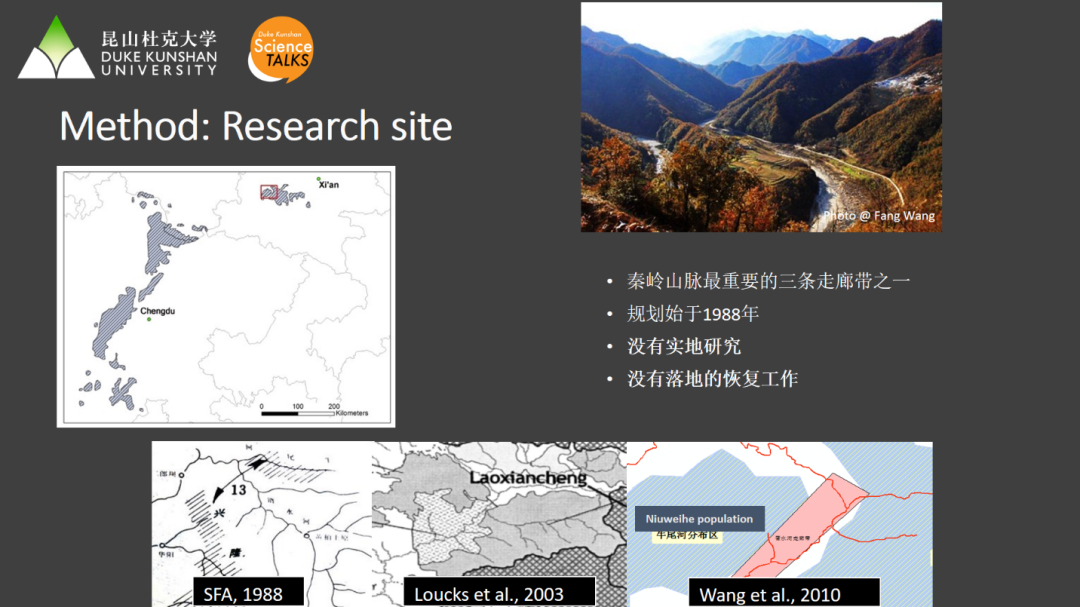Click the red rectangle marker on map
This screenshot has width=1080, height=607.
269,192
